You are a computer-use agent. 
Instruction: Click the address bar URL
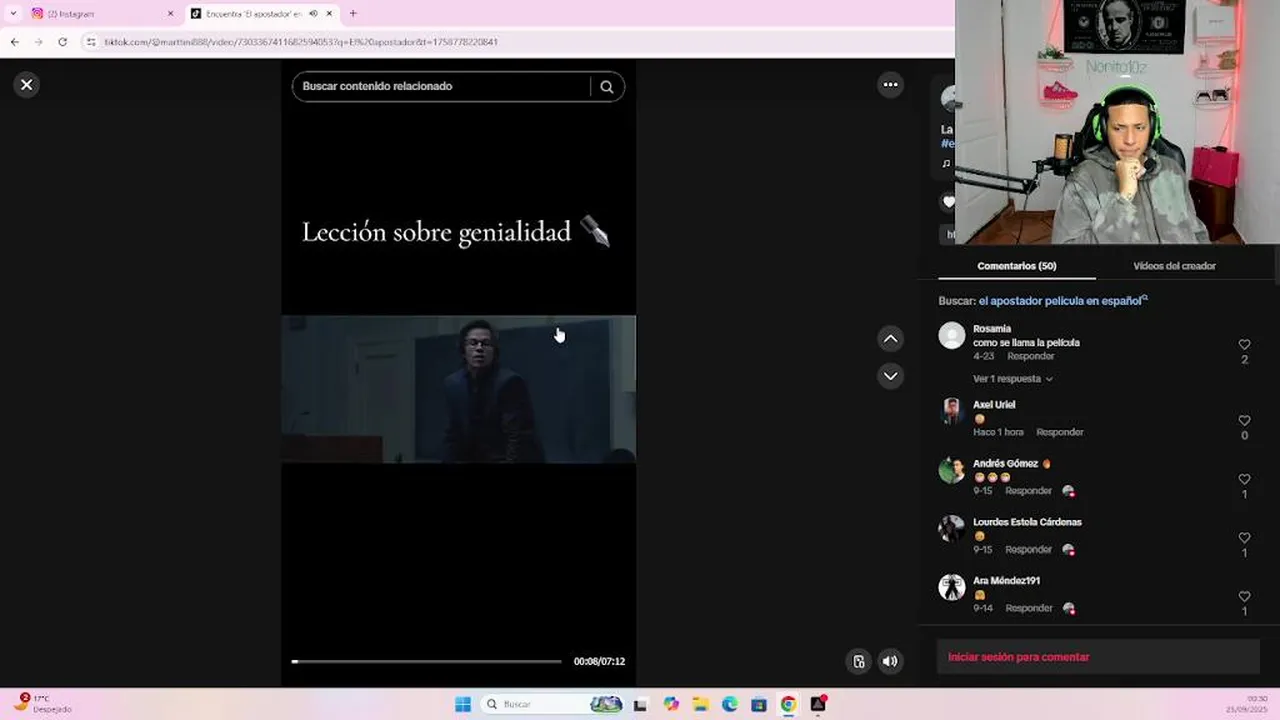tap(301, 42)
